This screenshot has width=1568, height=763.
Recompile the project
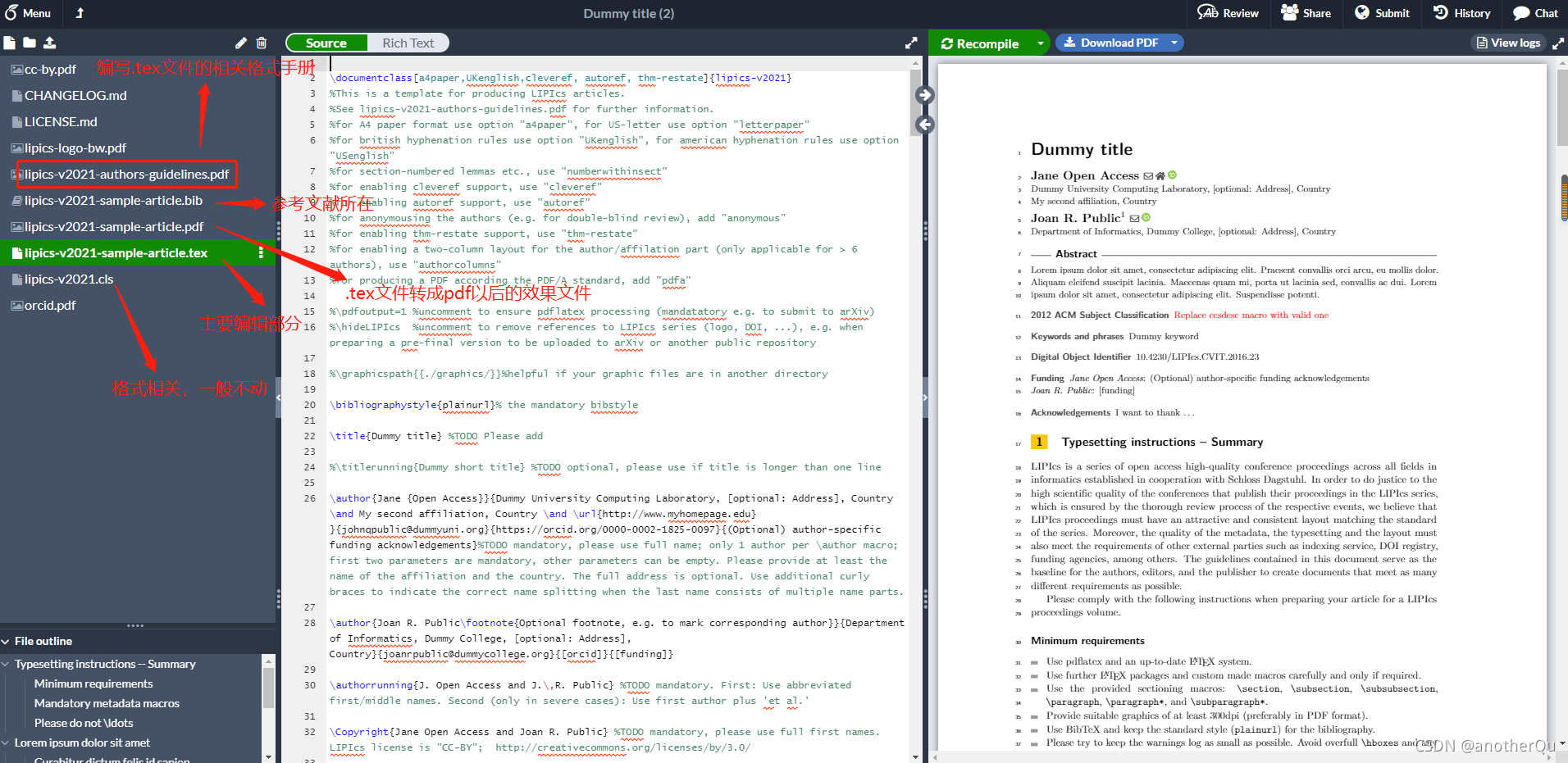980,43
